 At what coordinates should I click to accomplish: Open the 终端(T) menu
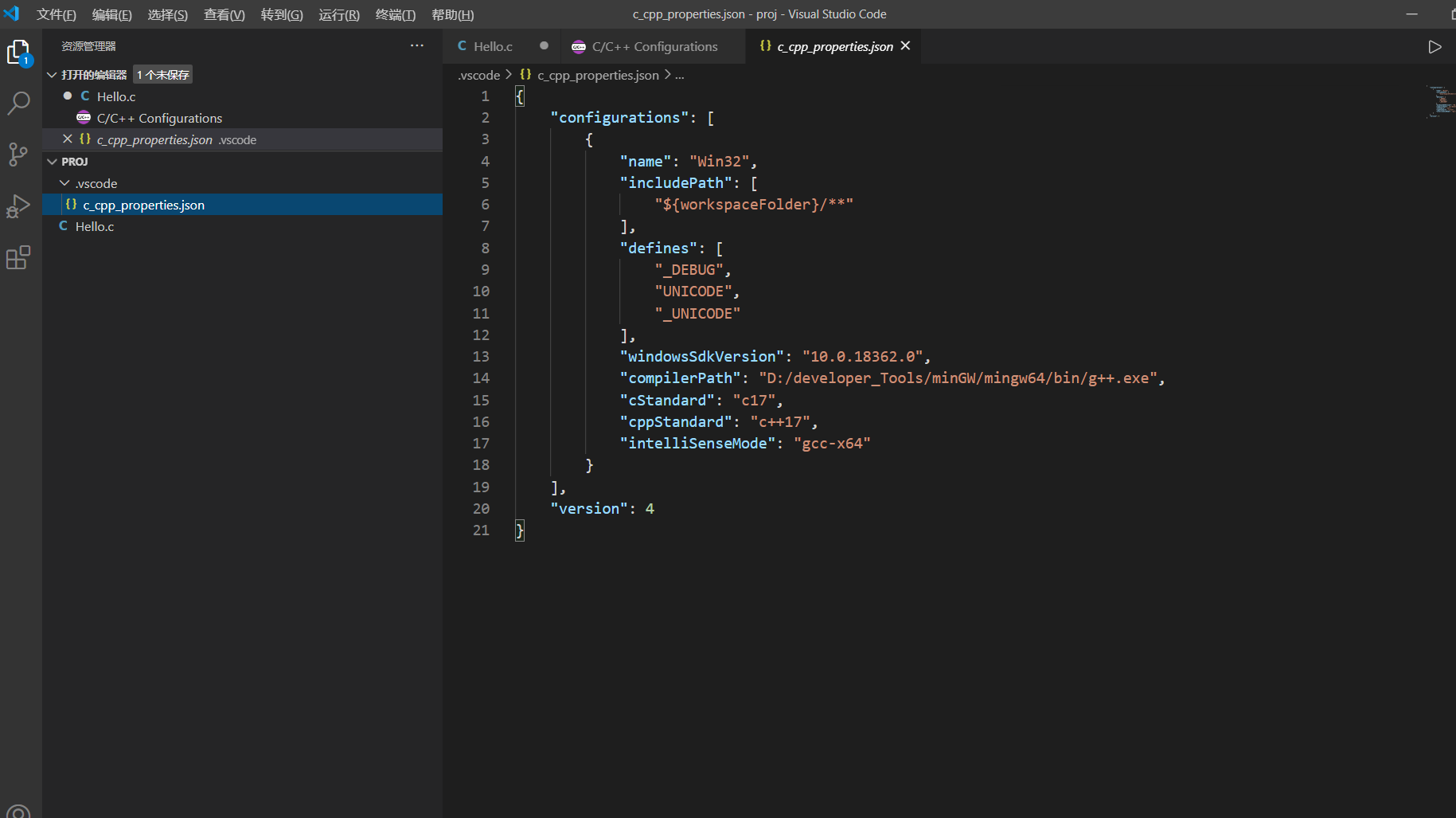395,14
